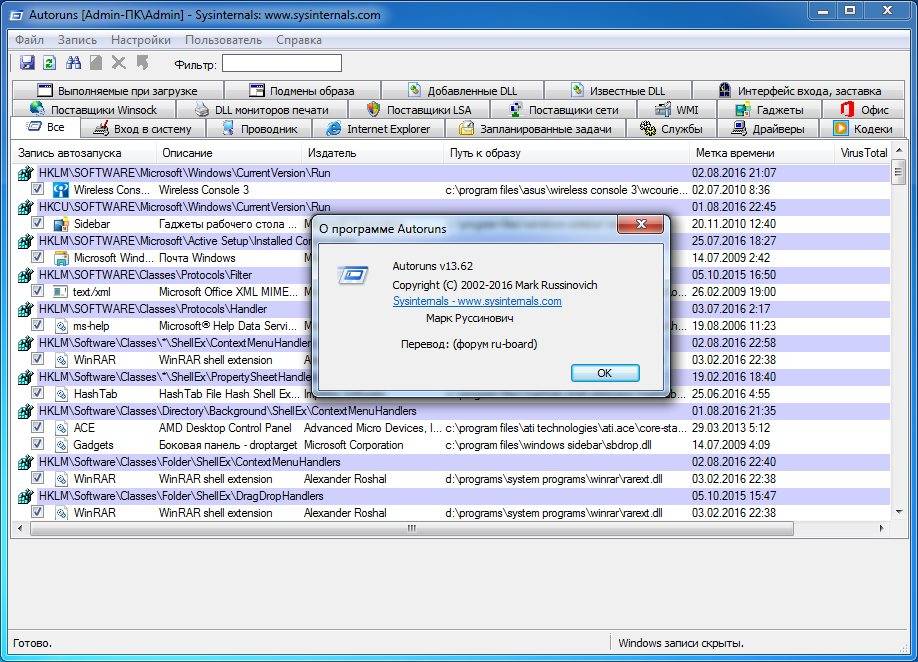Close the About Autoruns dialog

click(640, 224)
